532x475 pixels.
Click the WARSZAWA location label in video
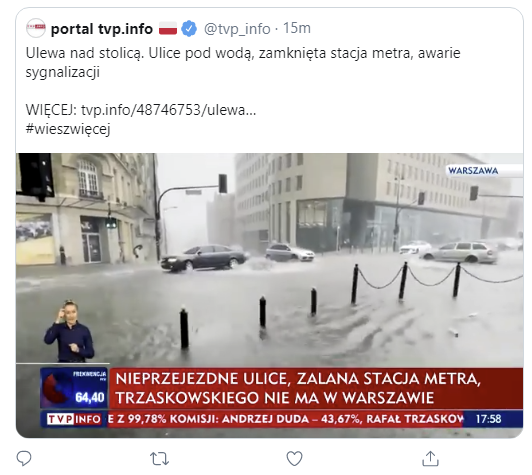pos(473,171)
